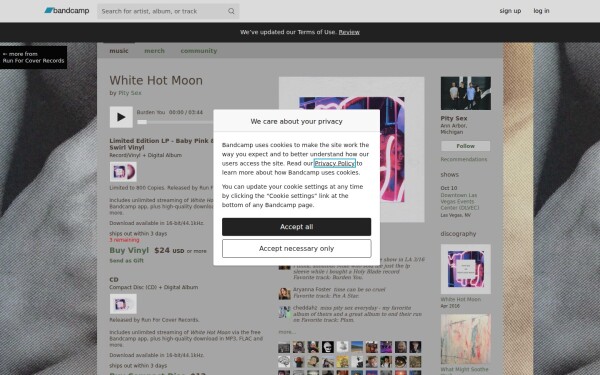
Task: Click the Bandcamp logo
Action: coord(67,11)
